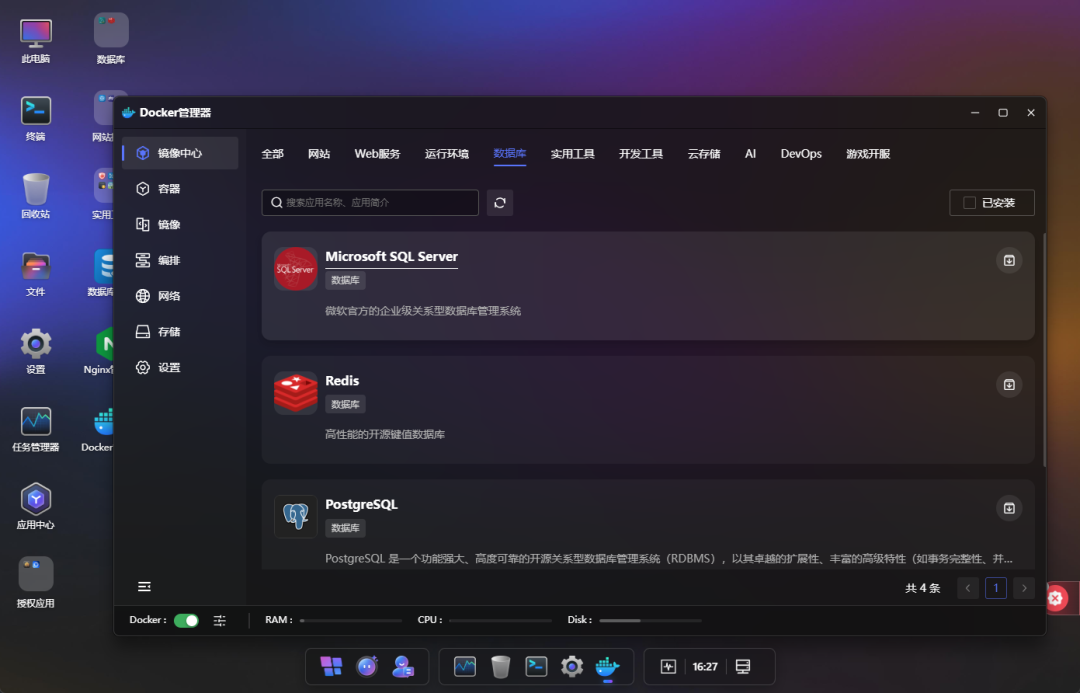Open the 应用中心 desktop icon
The image size is (1080, 693).
(x=36, y=507)
